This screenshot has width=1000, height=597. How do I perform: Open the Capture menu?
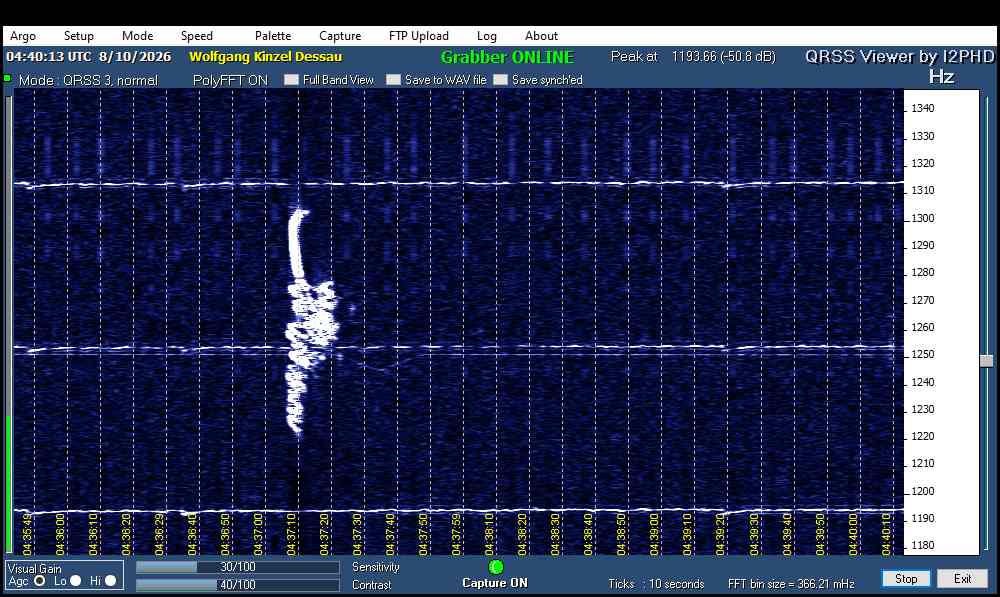pos(340,36)
